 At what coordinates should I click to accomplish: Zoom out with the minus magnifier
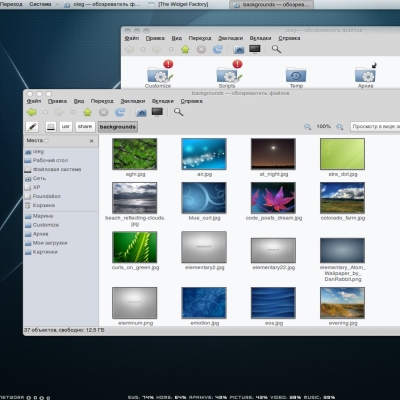[x=307, y=127]
